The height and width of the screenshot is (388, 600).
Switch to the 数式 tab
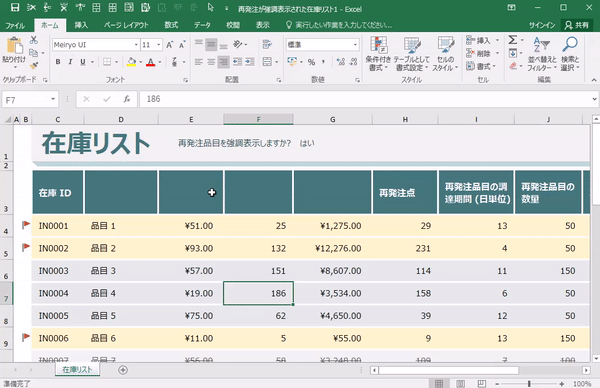tap(171, 25)
